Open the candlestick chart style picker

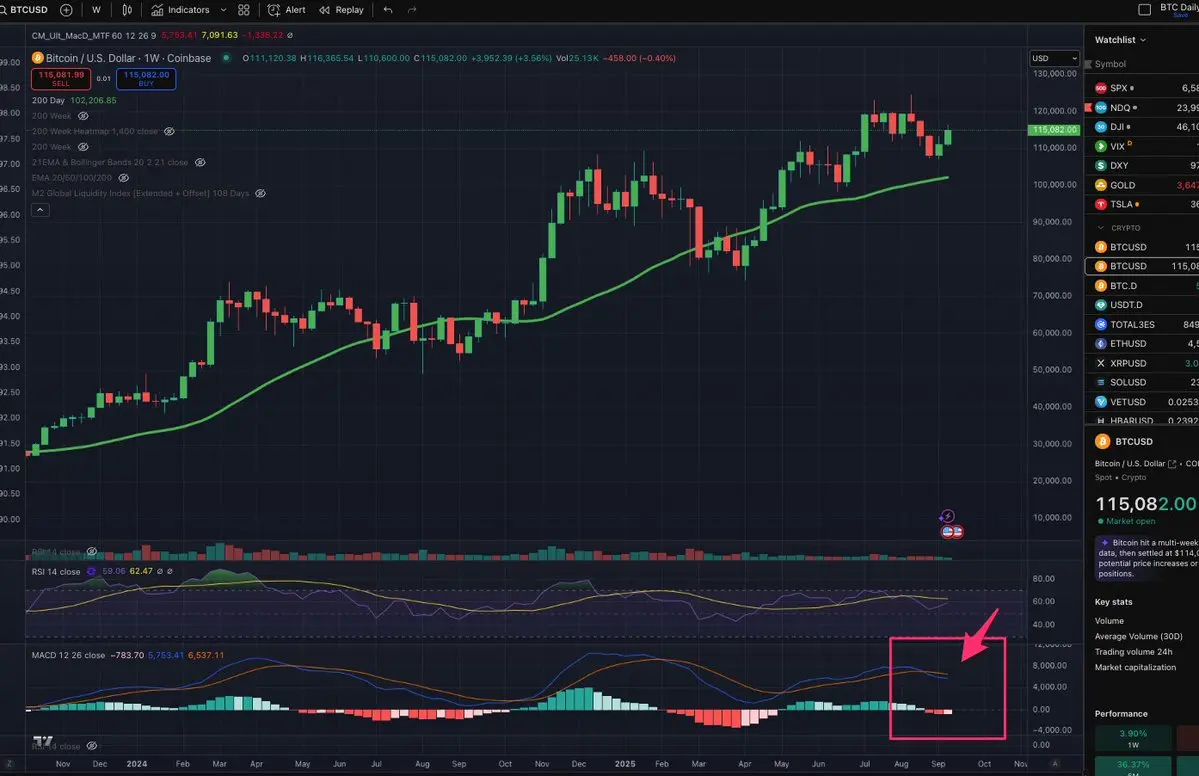point(127,10)
